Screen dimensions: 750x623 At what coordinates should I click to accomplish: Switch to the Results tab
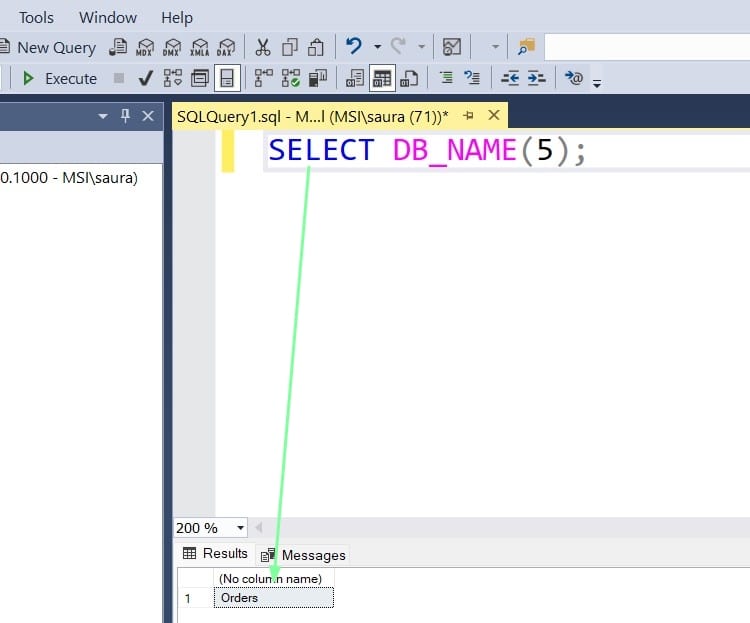click(x=215, y=554)
